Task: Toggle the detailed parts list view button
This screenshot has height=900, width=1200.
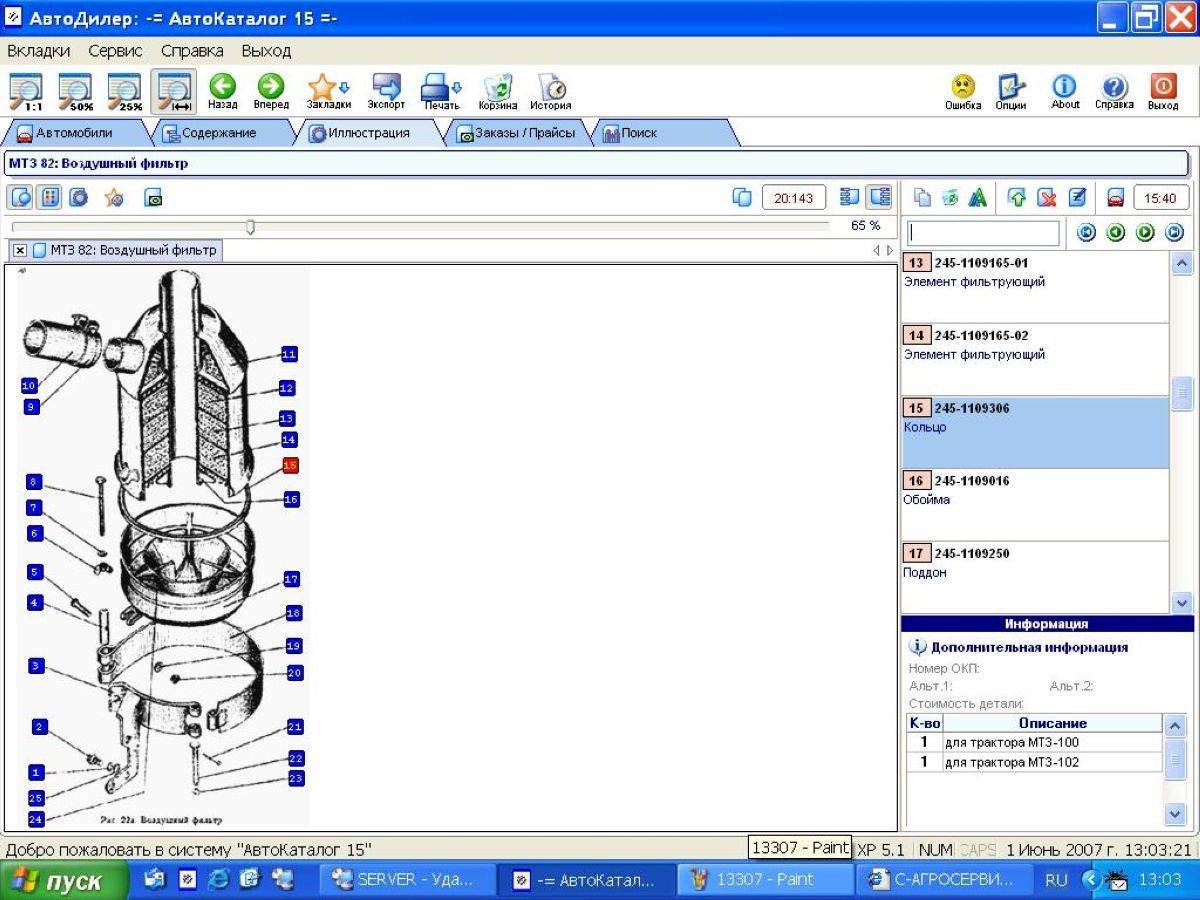Action: coord(879,197)
